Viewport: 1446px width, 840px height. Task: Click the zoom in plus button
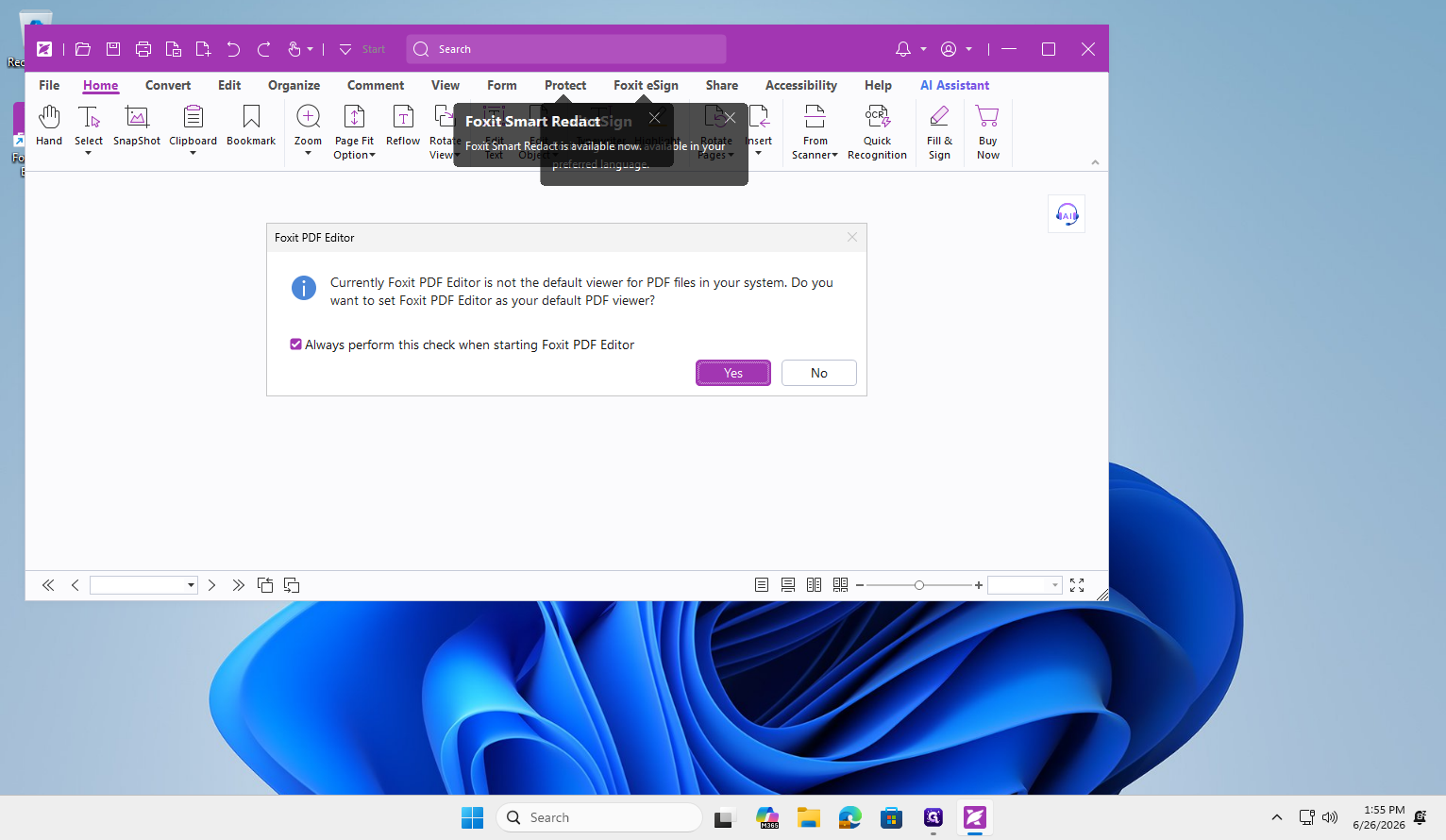(979, 585)
